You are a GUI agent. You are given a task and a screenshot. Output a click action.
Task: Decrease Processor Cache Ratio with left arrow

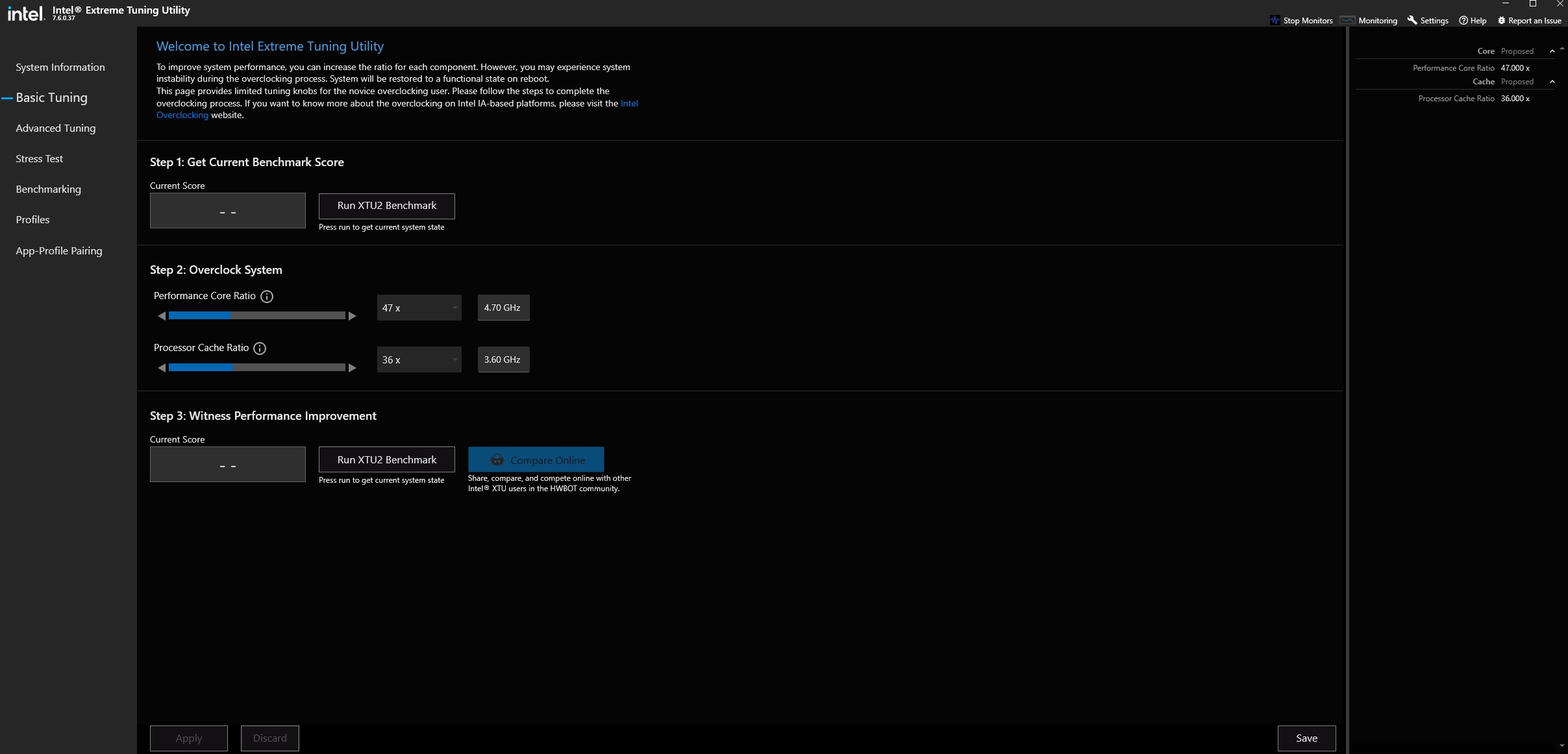[x=162, y=368]
